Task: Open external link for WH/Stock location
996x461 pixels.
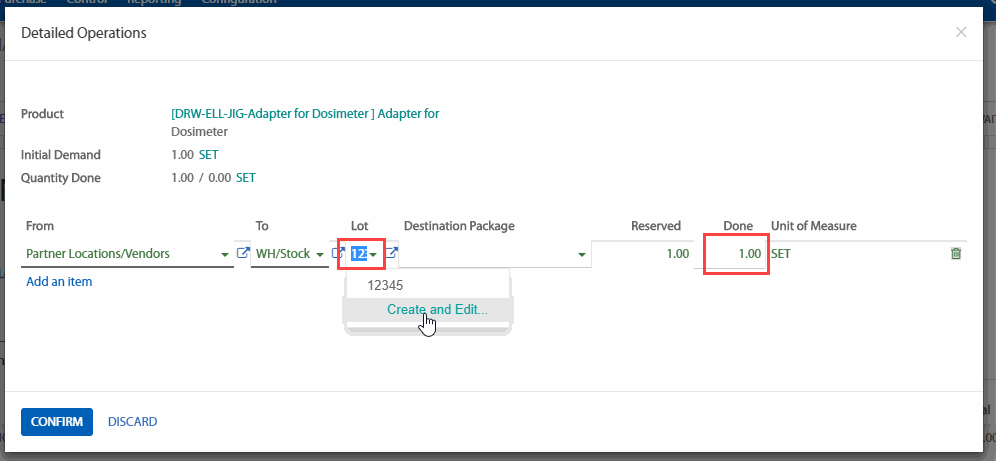Action: pos(338,254)
